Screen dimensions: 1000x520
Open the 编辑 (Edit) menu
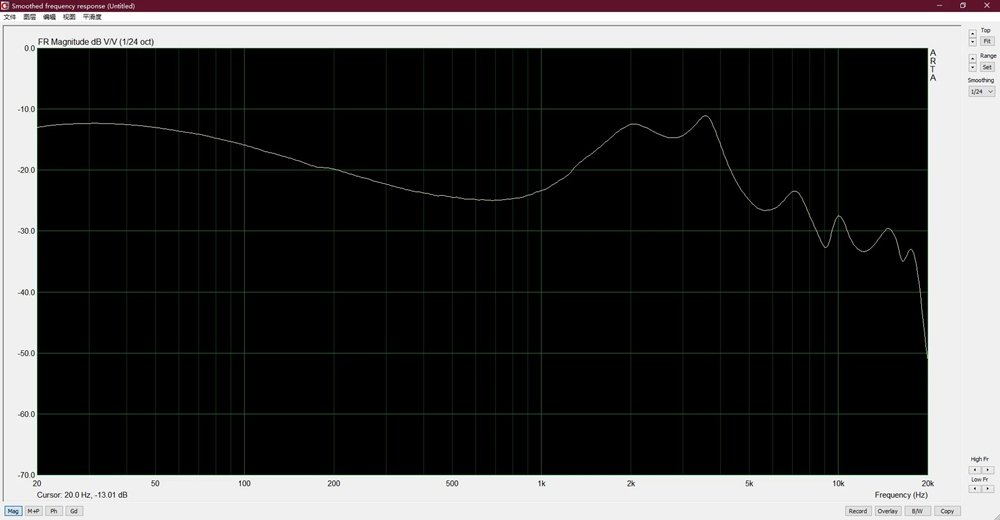50,17
